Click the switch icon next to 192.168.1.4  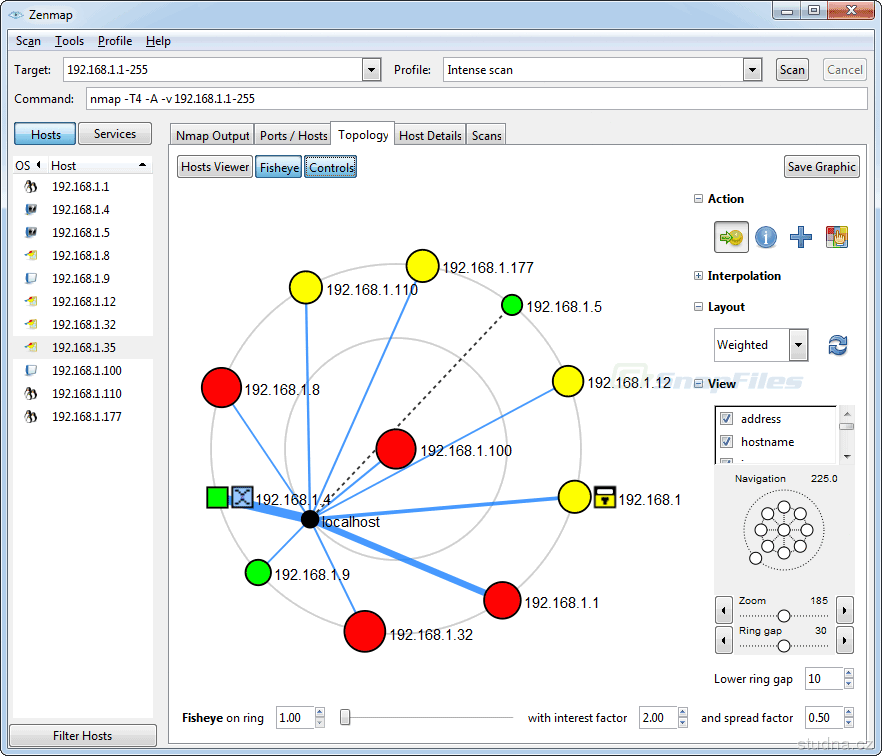point(243,497)
